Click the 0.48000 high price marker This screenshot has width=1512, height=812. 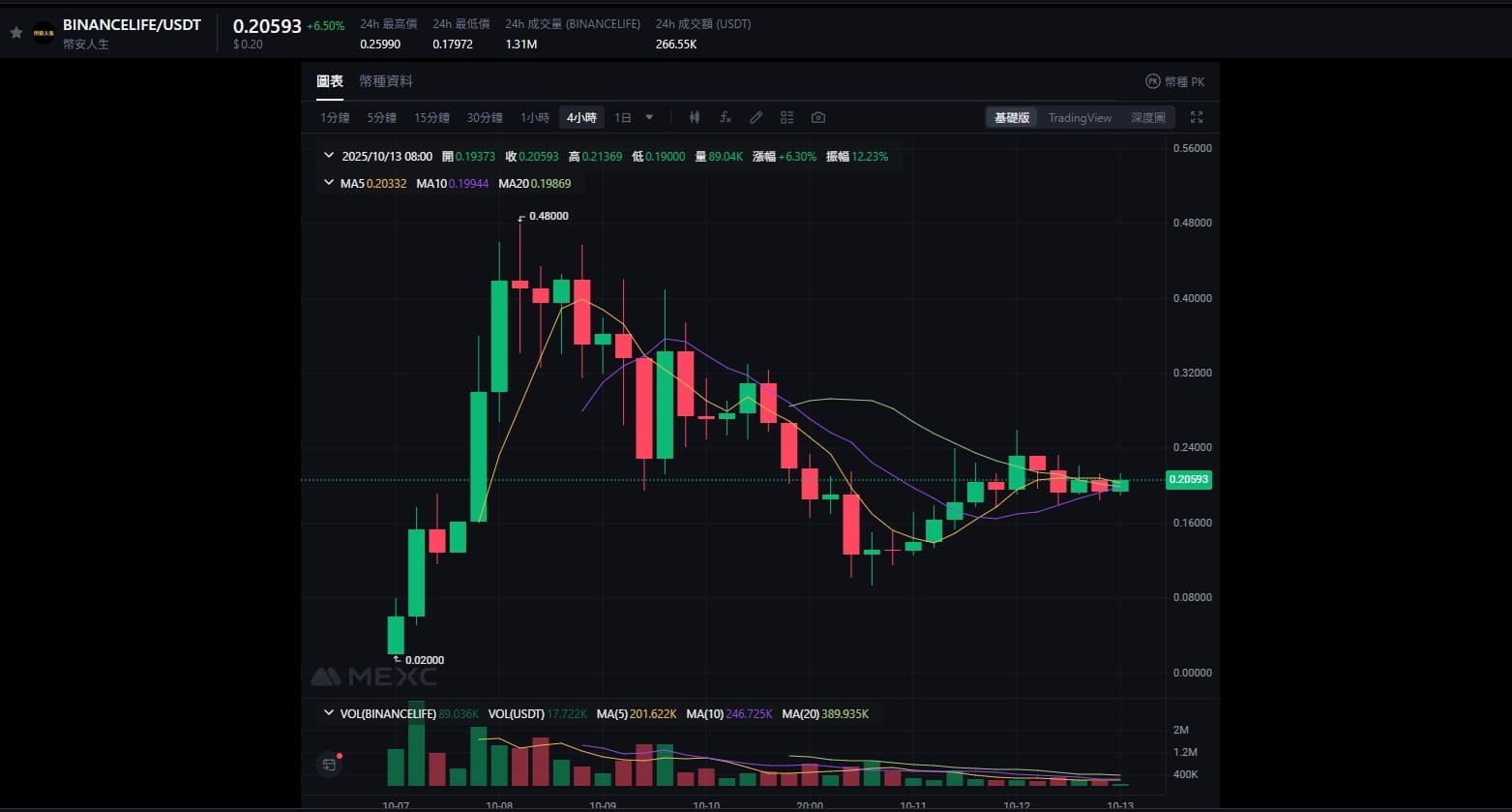pos(548,216)
